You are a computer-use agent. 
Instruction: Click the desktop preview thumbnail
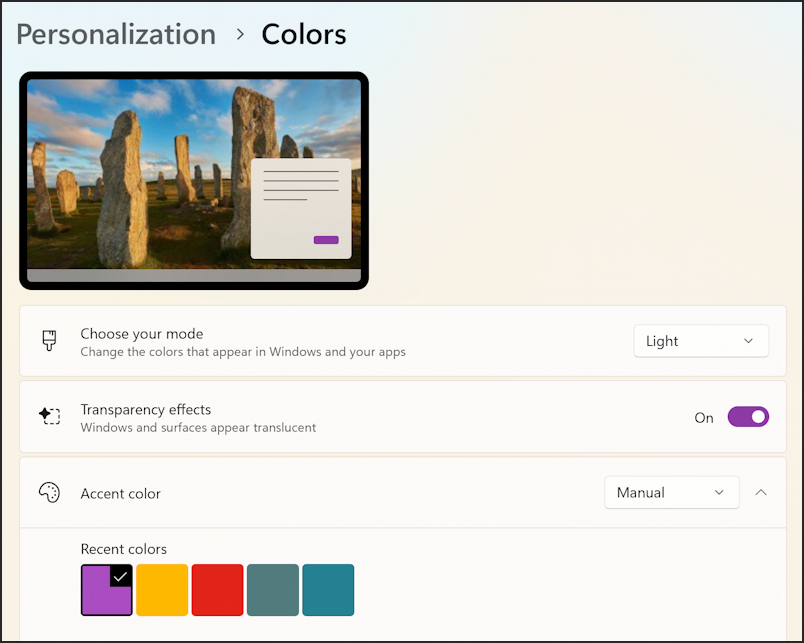[194, 180]
